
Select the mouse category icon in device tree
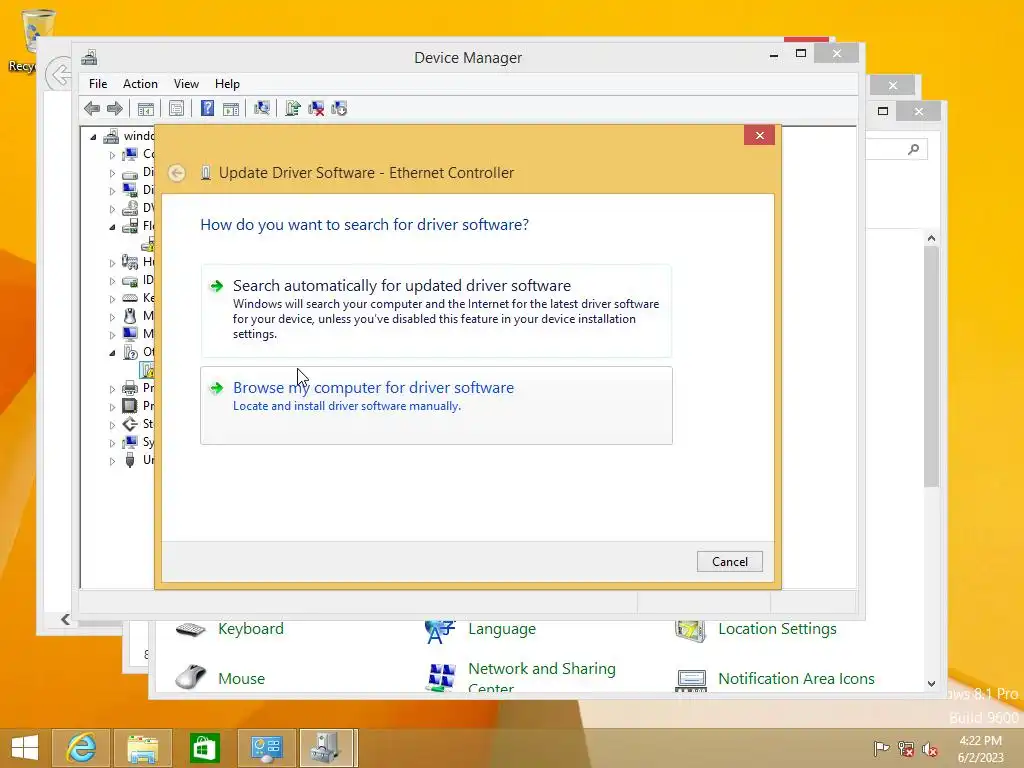click(x=130, y=316)
